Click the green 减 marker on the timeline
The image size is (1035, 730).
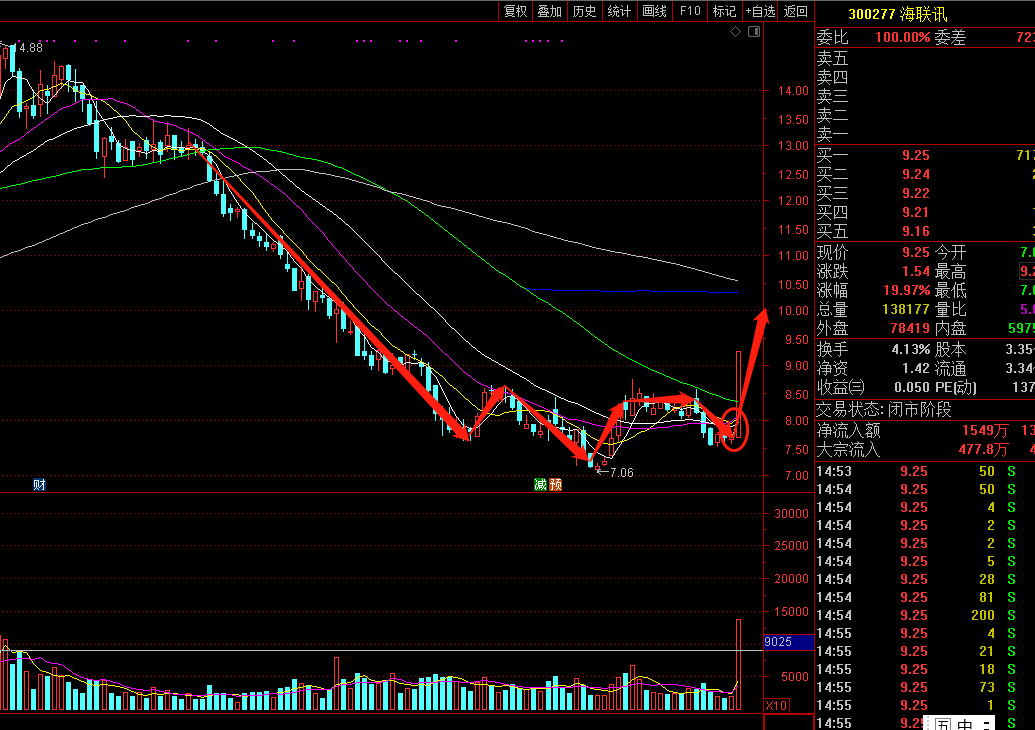(x=541, y=485)
